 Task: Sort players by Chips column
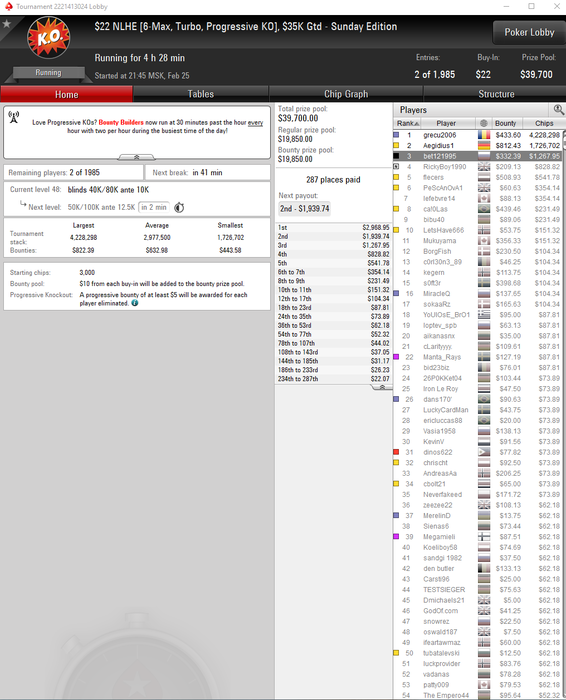click(x=544, y=123)
